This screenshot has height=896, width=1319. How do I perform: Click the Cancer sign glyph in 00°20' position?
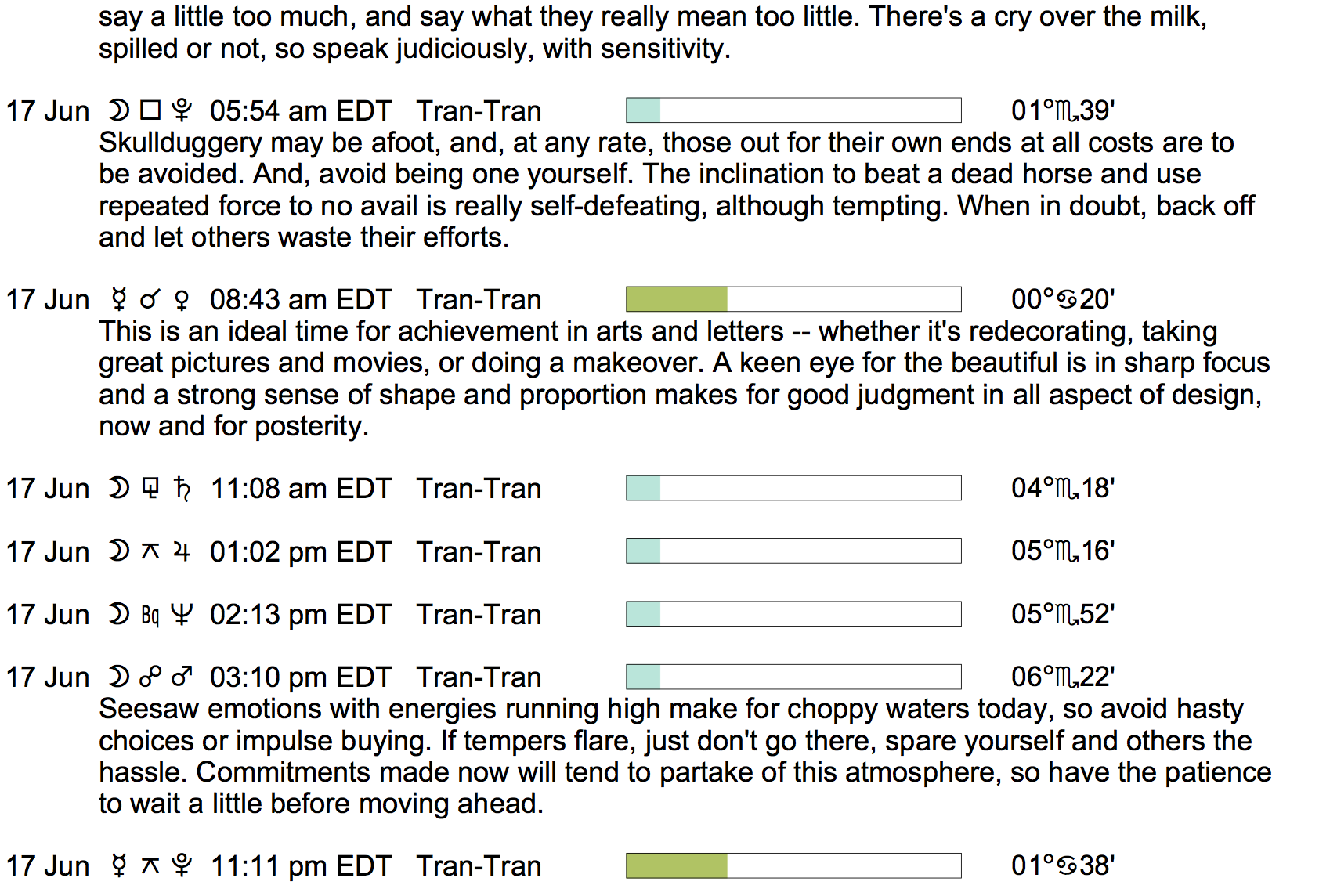pyautogui.click(x=1068, y=300)
